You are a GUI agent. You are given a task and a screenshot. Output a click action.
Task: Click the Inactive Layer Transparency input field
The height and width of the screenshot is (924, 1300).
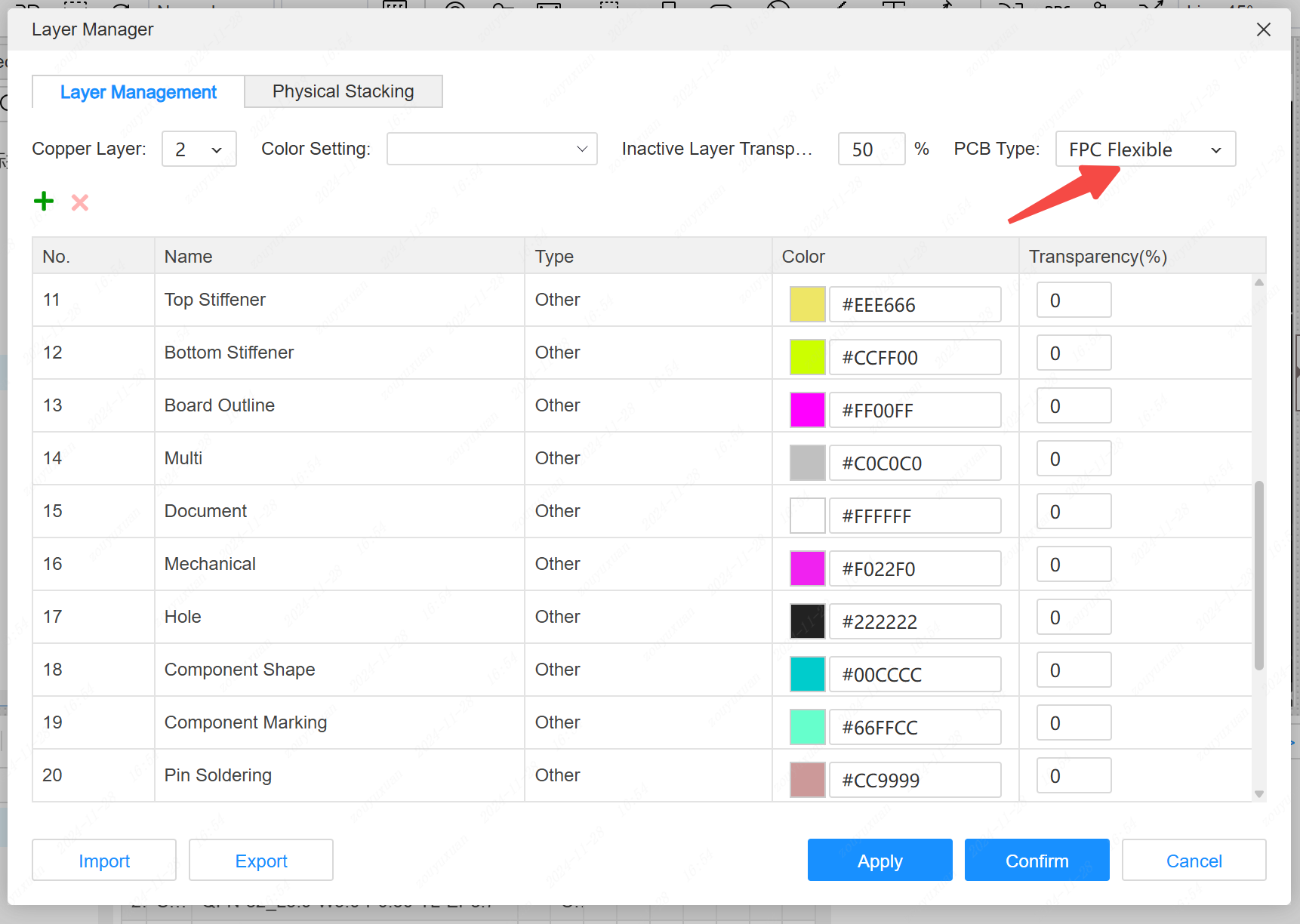[x=871, y=149]
